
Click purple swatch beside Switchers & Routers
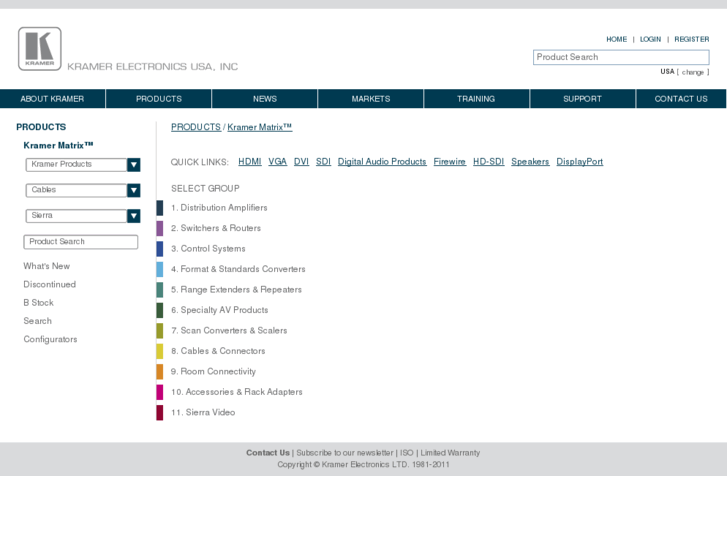click(x=159, y=228)
